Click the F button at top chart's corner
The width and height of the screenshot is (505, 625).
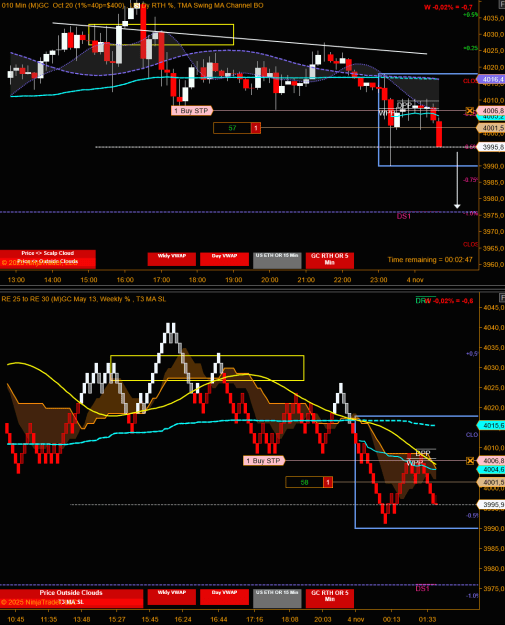coord(502,4)
